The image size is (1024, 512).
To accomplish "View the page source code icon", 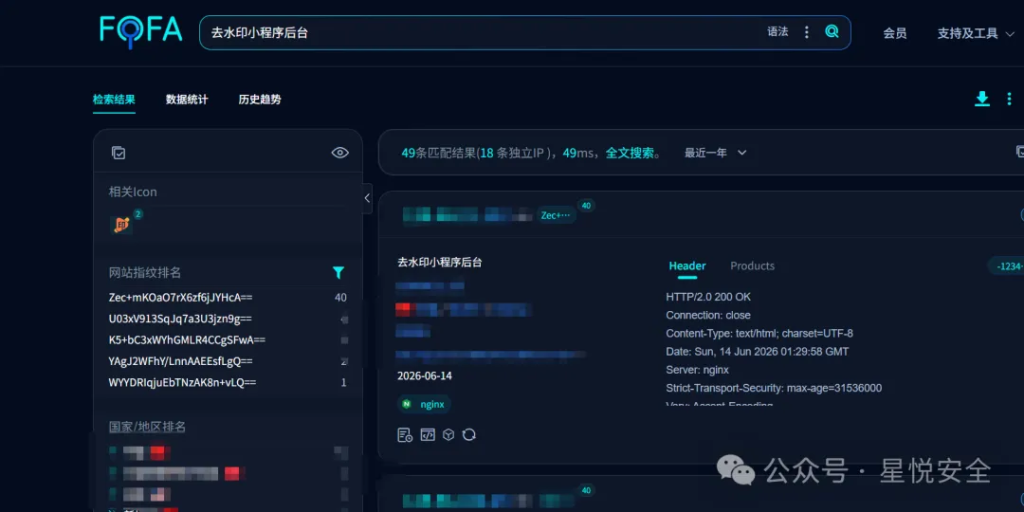I will pyautogui.click(x=427, y=435).
